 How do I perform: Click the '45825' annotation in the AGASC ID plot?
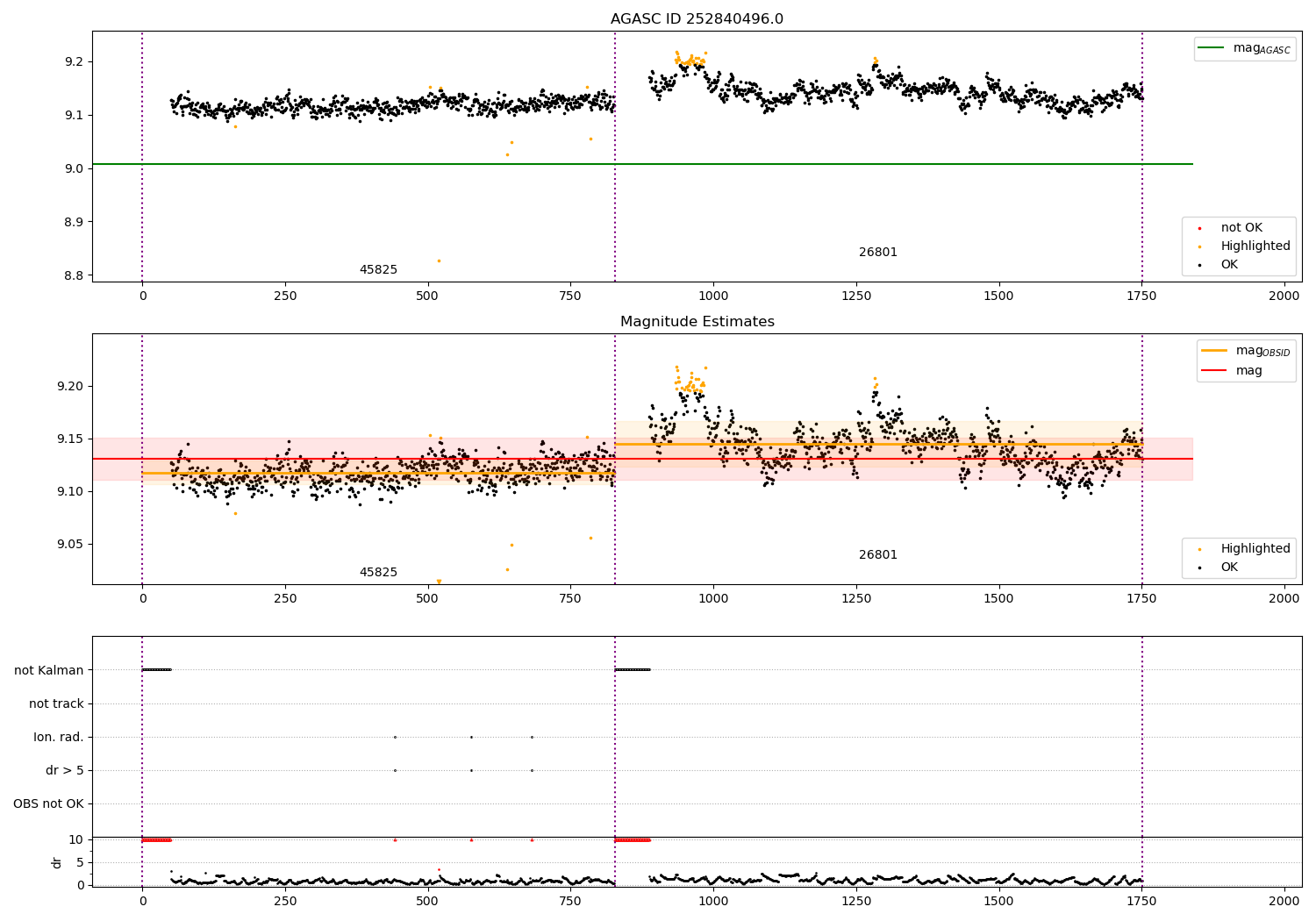click(378, 270)
